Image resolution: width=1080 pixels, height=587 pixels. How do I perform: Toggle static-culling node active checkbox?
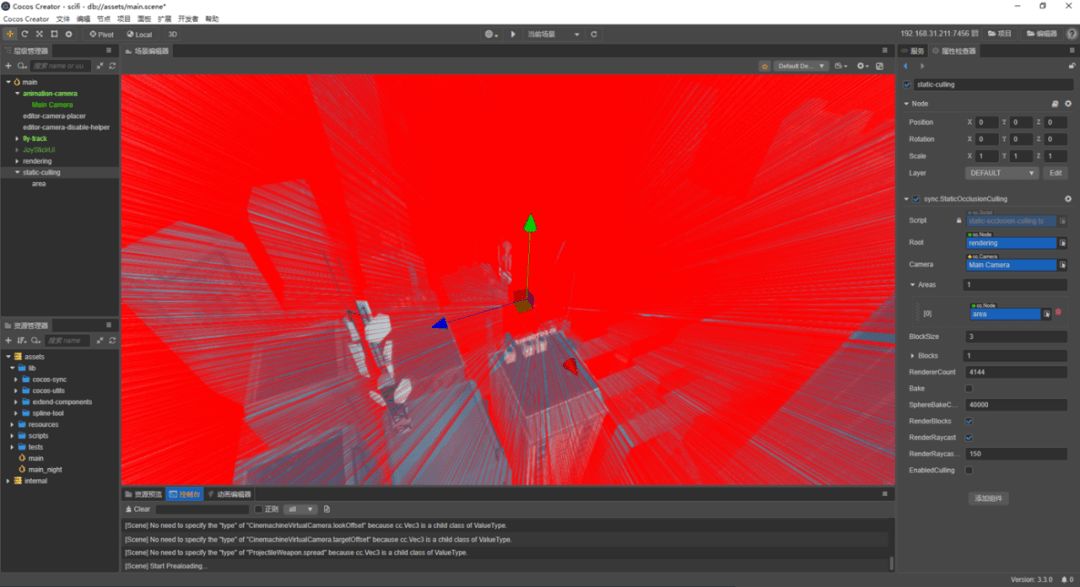coord(906,85)
